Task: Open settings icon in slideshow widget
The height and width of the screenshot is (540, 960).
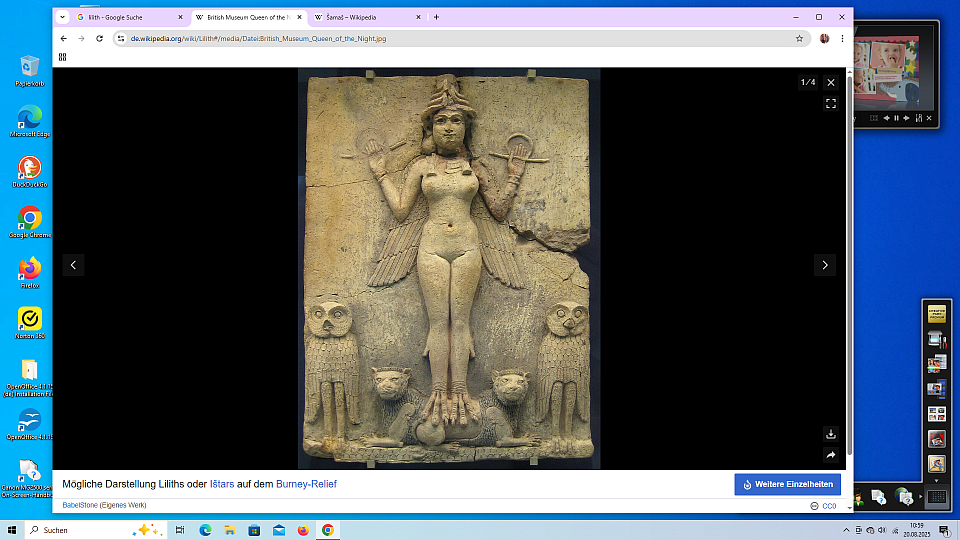Action: click(918, 118)
